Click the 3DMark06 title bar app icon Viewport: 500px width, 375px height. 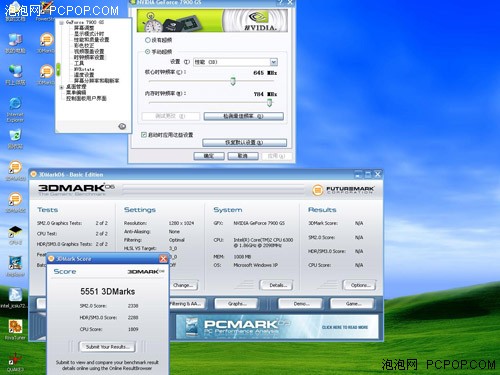point(33,174)
